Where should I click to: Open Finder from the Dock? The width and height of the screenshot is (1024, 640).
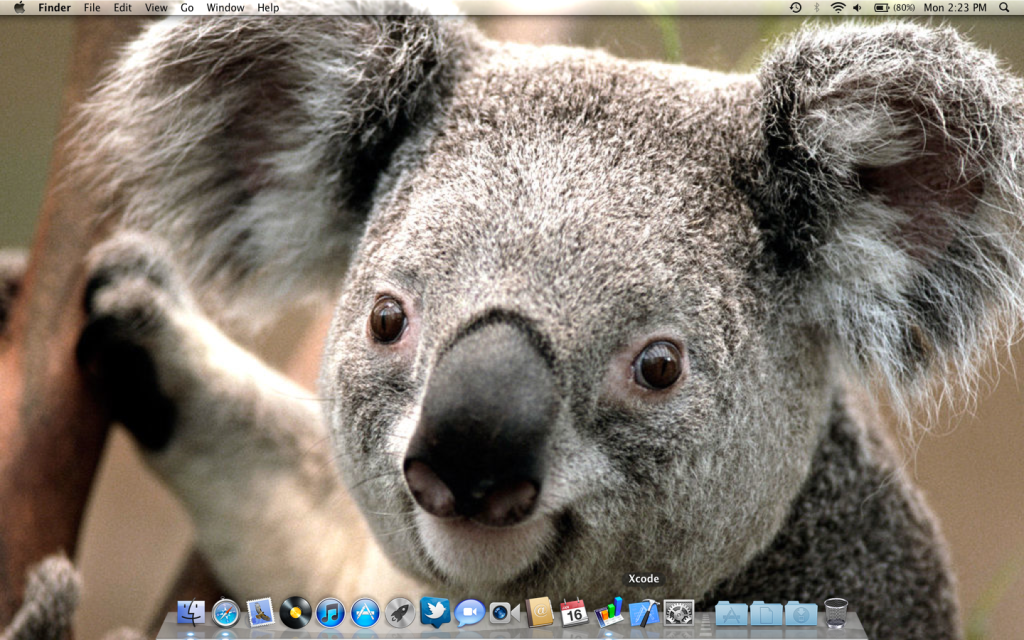pos(191,613)
